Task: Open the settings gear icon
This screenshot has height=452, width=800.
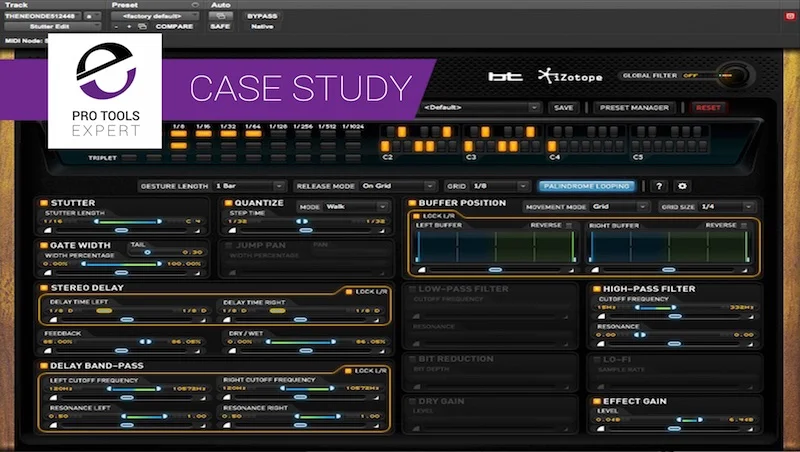Action: coord(682,186)
